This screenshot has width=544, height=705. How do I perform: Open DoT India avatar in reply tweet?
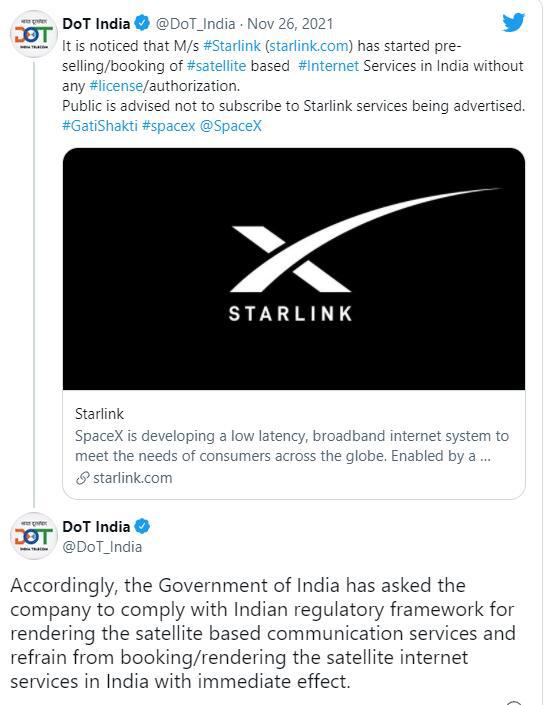(x=34, y=536)
